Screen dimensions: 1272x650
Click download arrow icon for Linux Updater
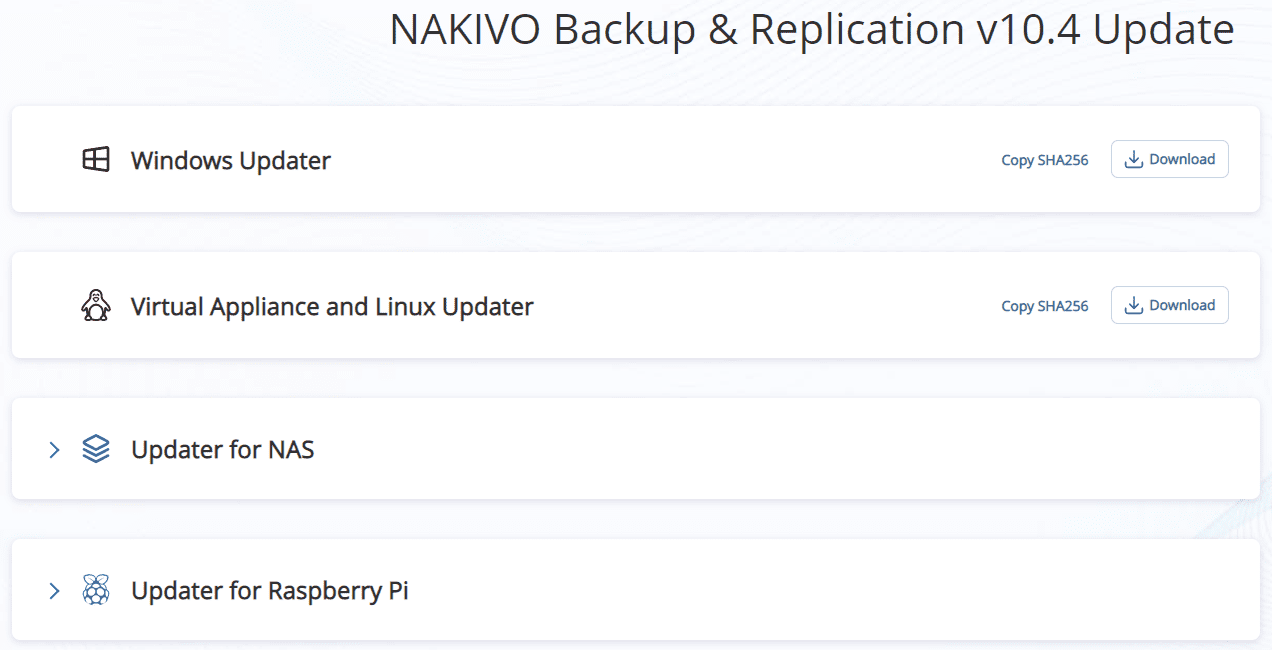point(1134,306)
